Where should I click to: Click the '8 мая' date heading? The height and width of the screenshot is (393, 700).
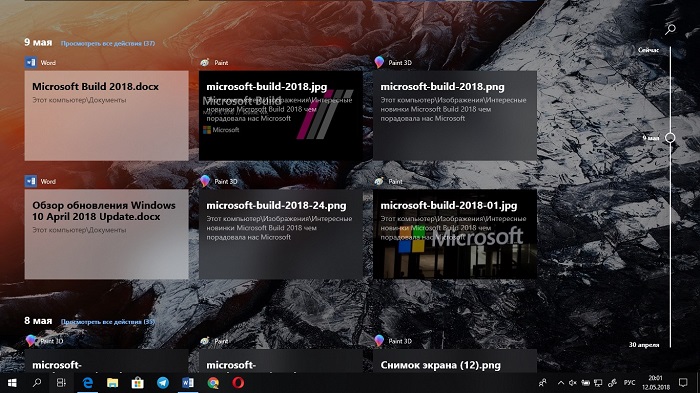pyautogui.click(x=38, y=321)
